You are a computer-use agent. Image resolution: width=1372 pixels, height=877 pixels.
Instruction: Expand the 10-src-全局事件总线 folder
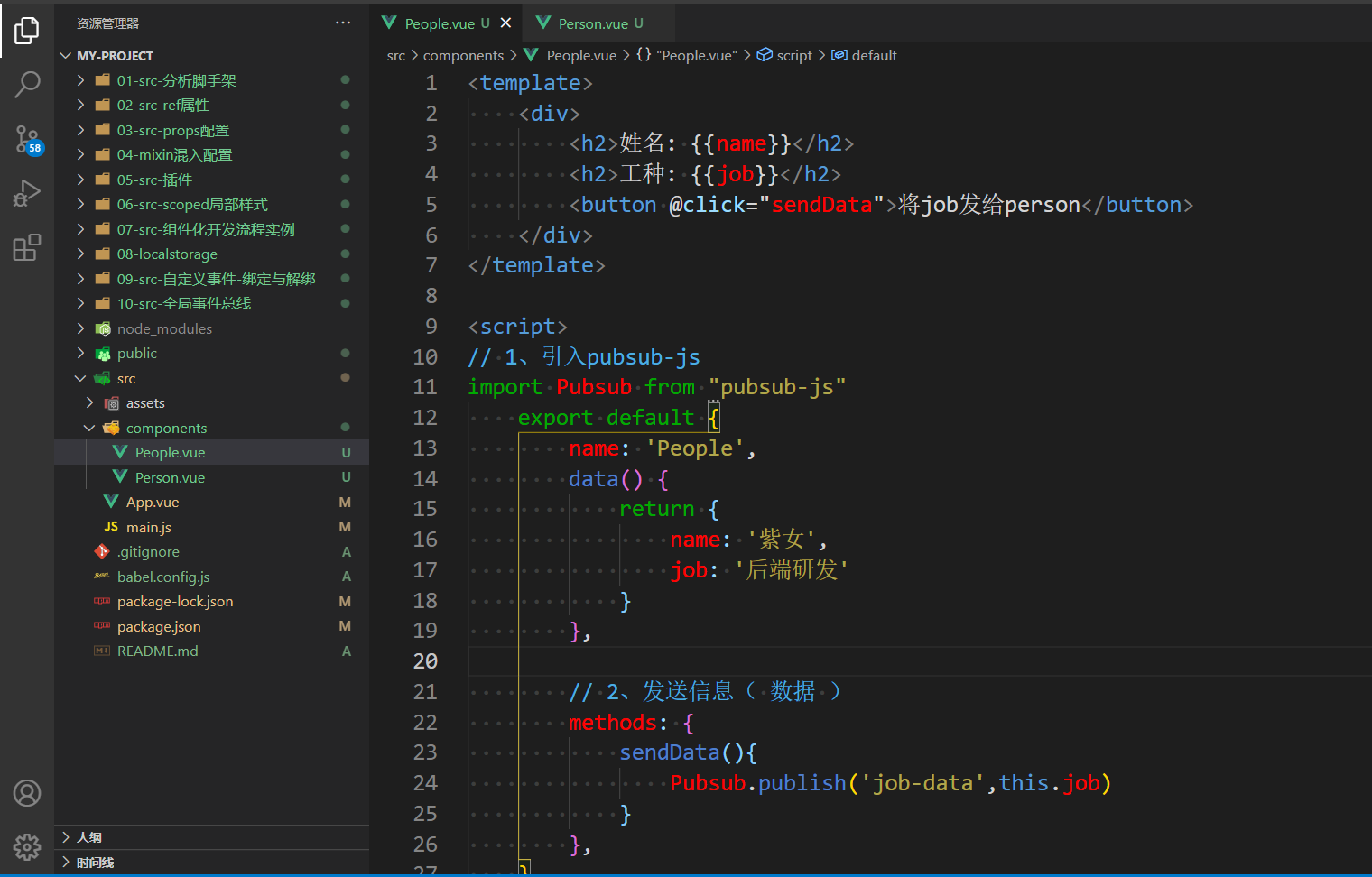tap(212, 304)
